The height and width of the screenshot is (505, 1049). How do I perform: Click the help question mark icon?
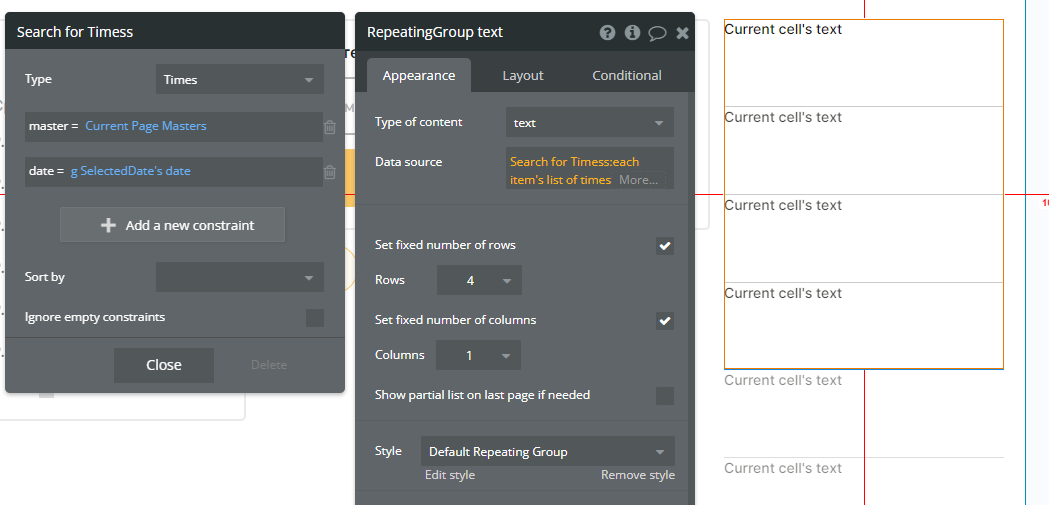pyautogui.click(x=607, y=32)
